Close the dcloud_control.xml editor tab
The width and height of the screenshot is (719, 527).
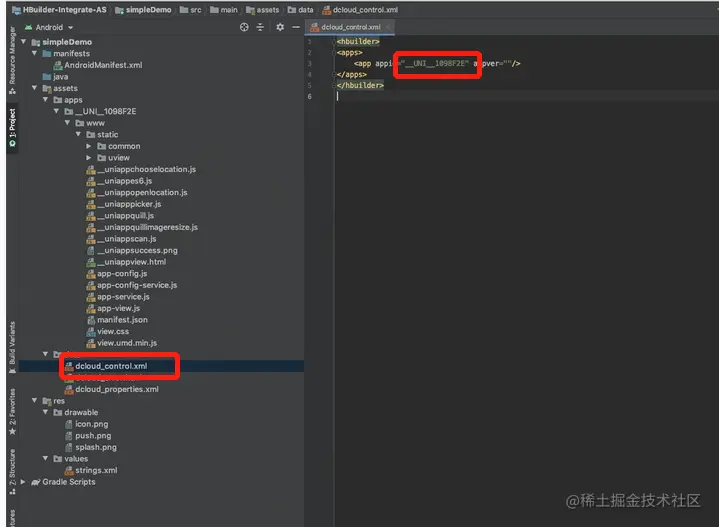coord(388,27)
